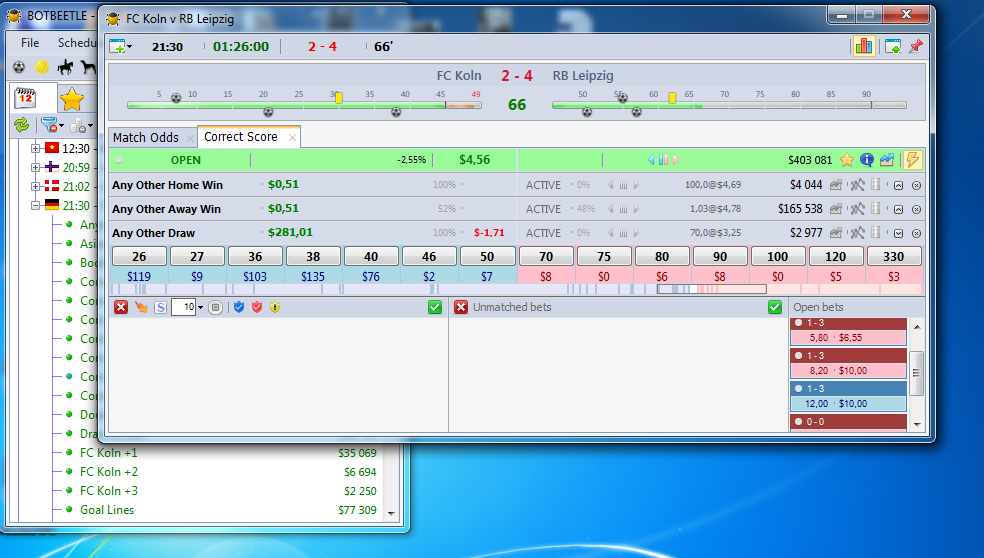
Task: Open the stake amount dropdown arrow
Action: click(x=200, y=308)
